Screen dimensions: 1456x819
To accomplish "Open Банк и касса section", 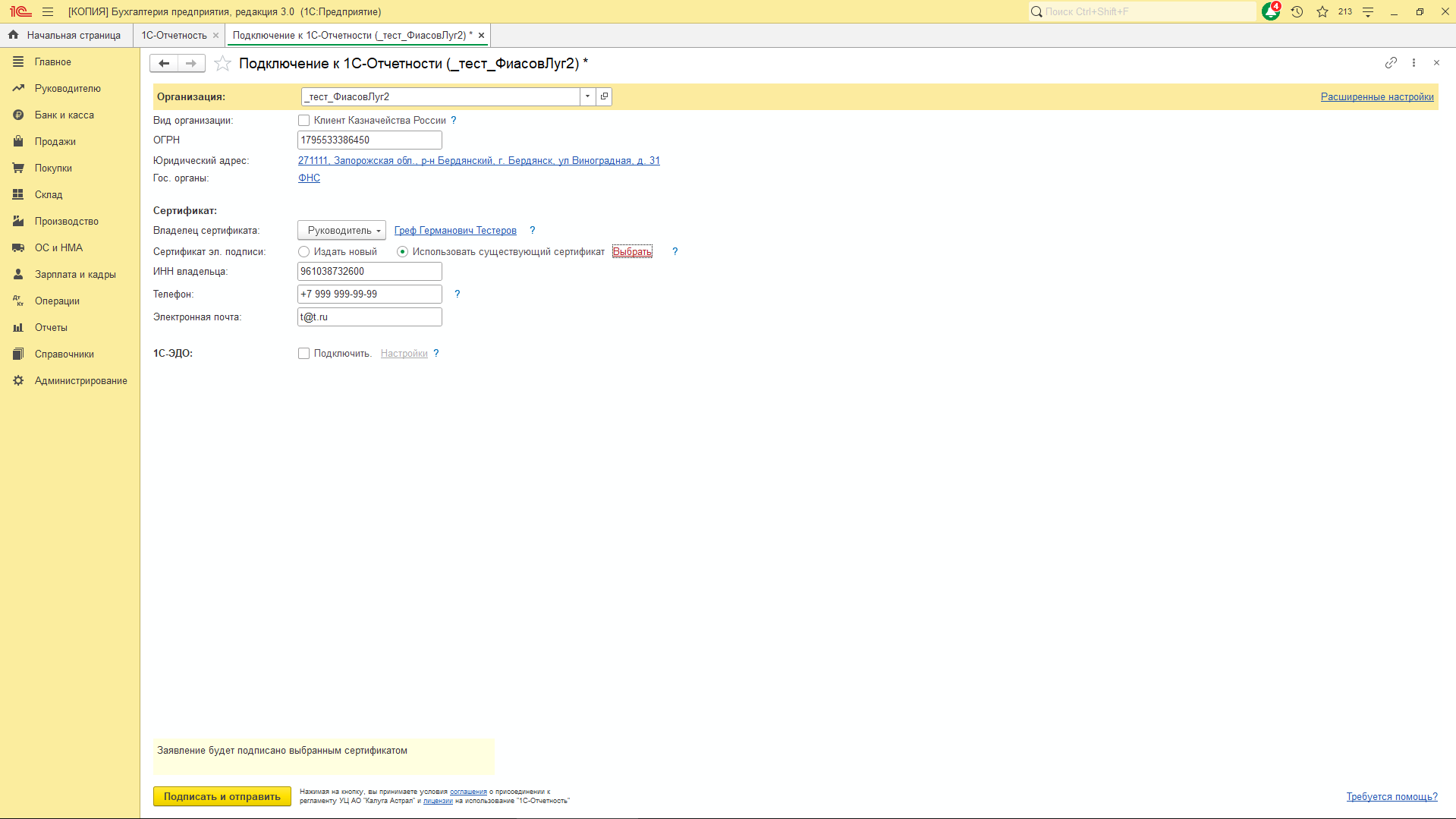I will (70, 115).
